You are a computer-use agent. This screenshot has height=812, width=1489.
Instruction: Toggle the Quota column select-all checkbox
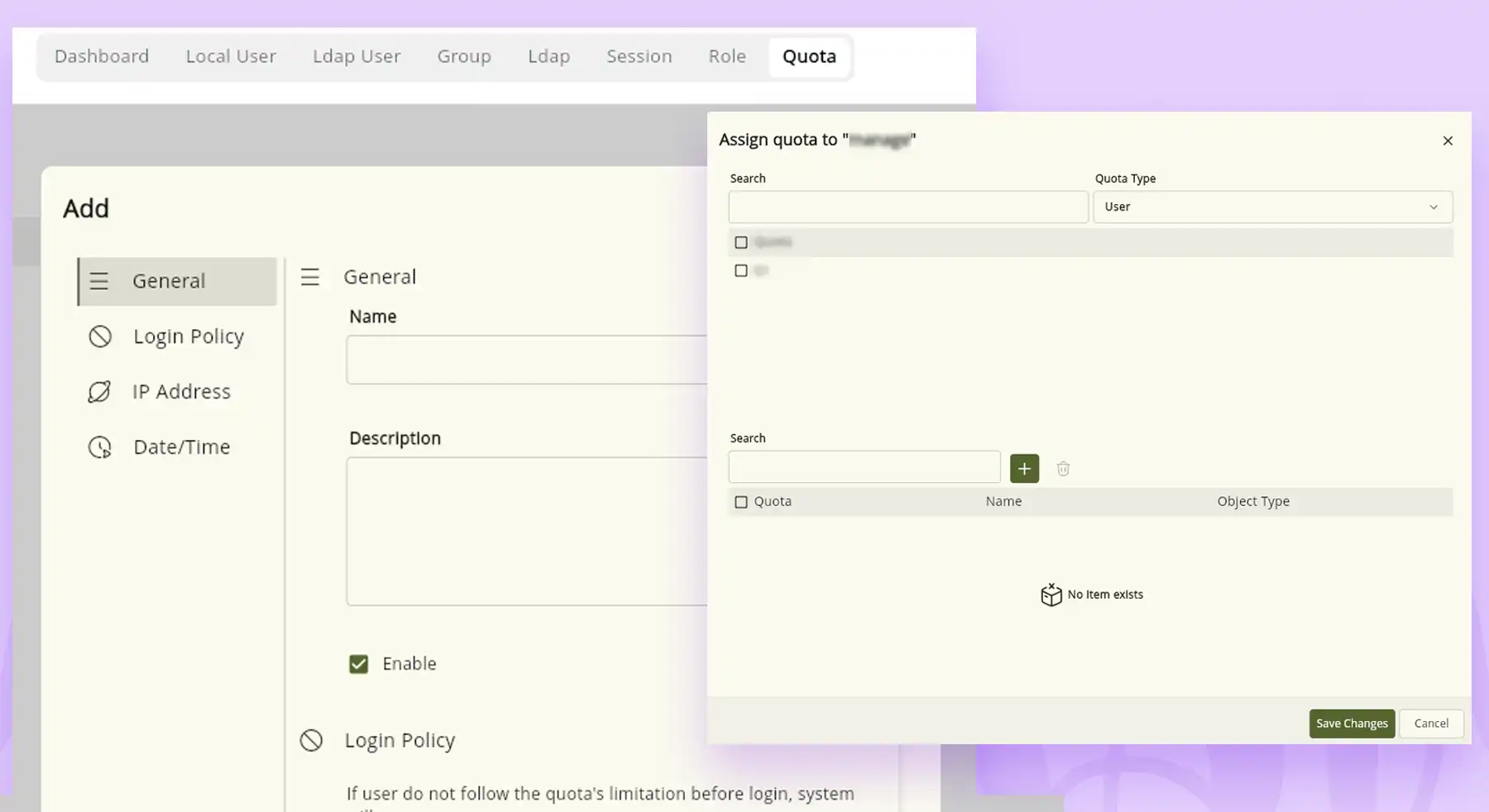click(x=741, y=502)
